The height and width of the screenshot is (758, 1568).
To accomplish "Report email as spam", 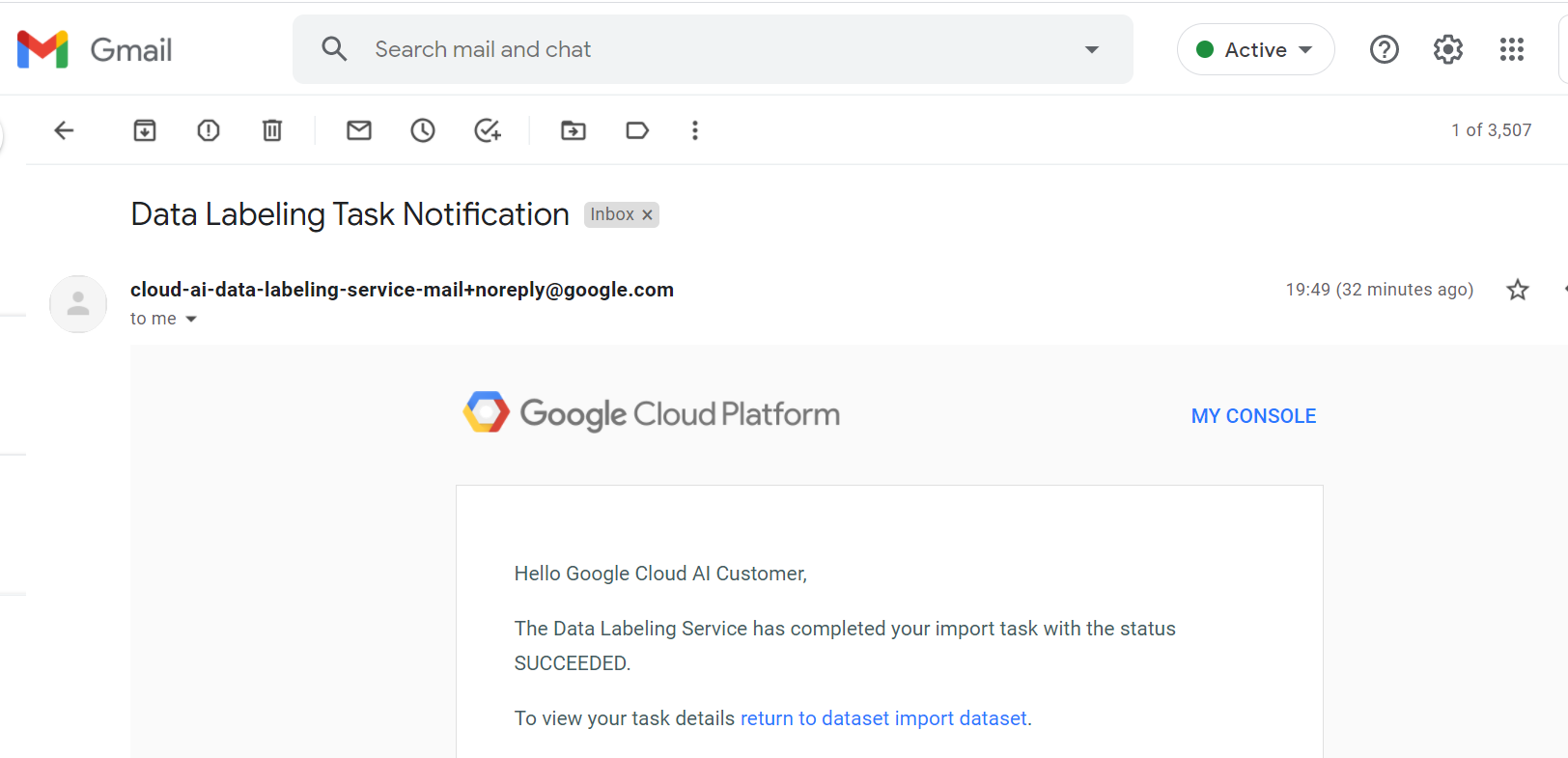I will click(209, 130).
